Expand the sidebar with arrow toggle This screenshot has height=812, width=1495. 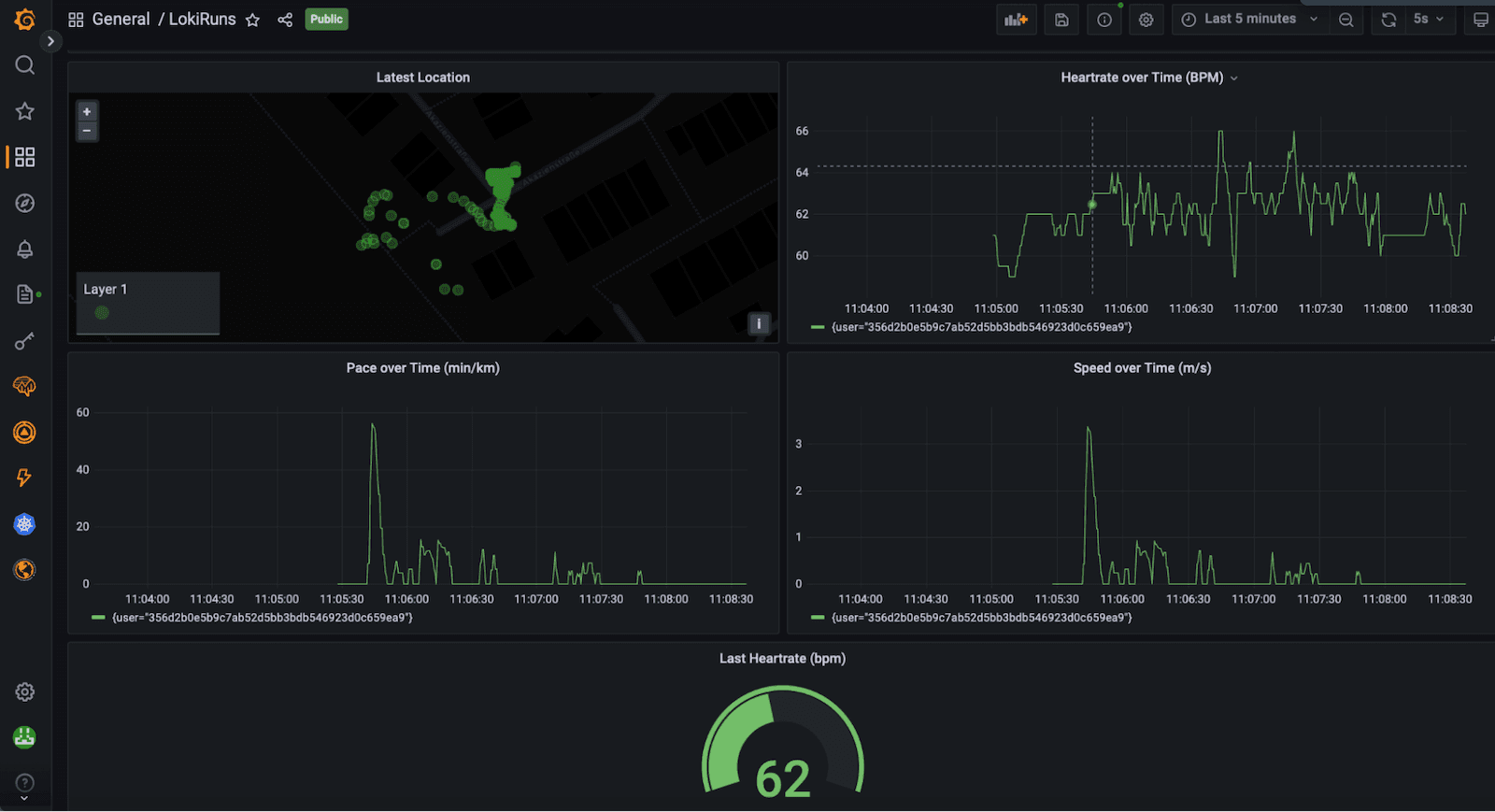[50, 41]
